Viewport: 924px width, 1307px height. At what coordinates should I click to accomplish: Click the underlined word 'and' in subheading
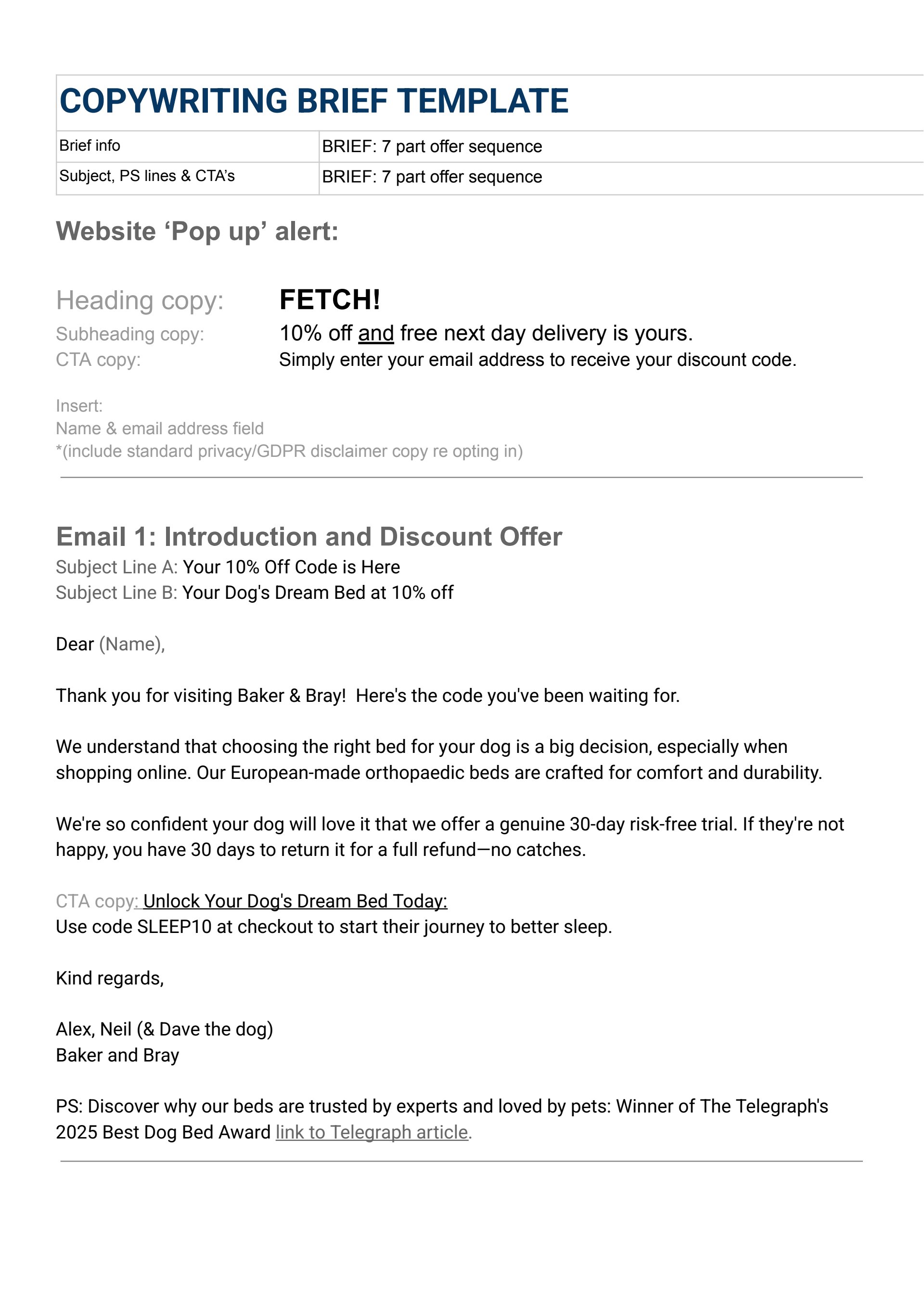(375, 334)
